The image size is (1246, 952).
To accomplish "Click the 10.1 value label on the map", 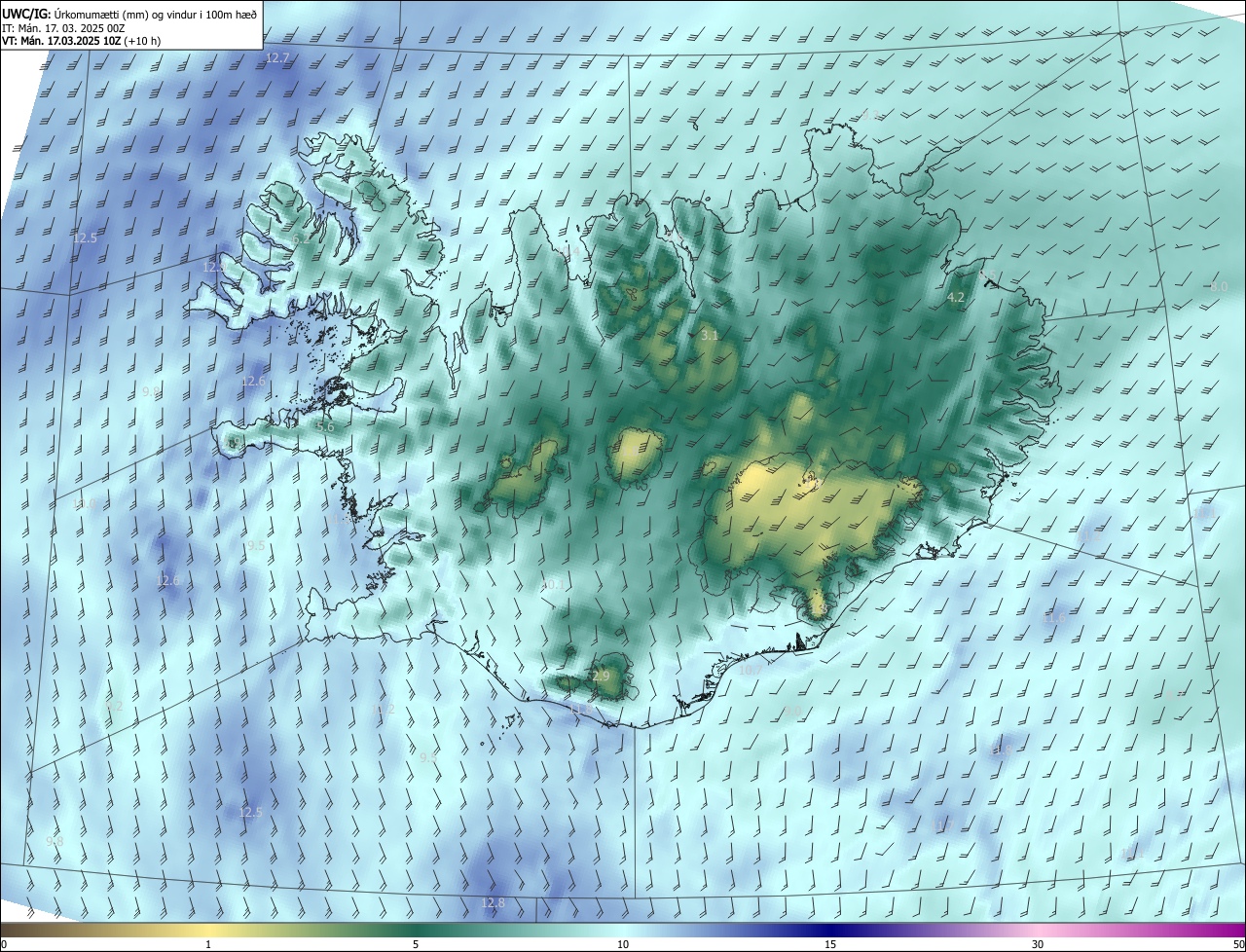I will pos(554,585).
